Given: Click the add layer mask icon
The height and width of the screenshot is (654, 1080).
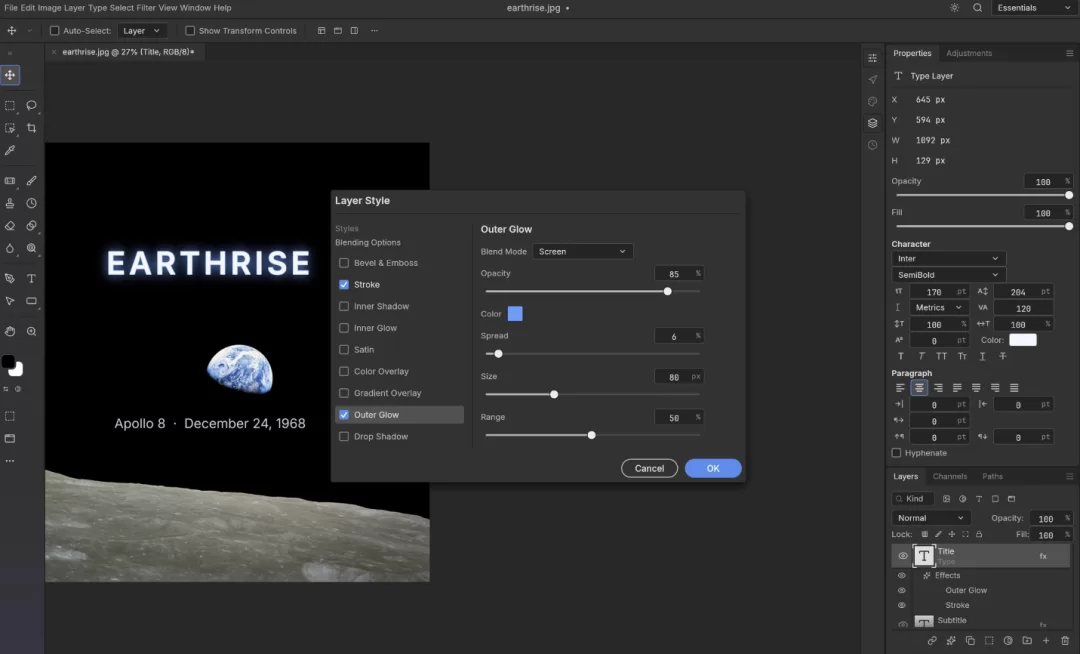Looking at the screenshot, I should 989,640.
